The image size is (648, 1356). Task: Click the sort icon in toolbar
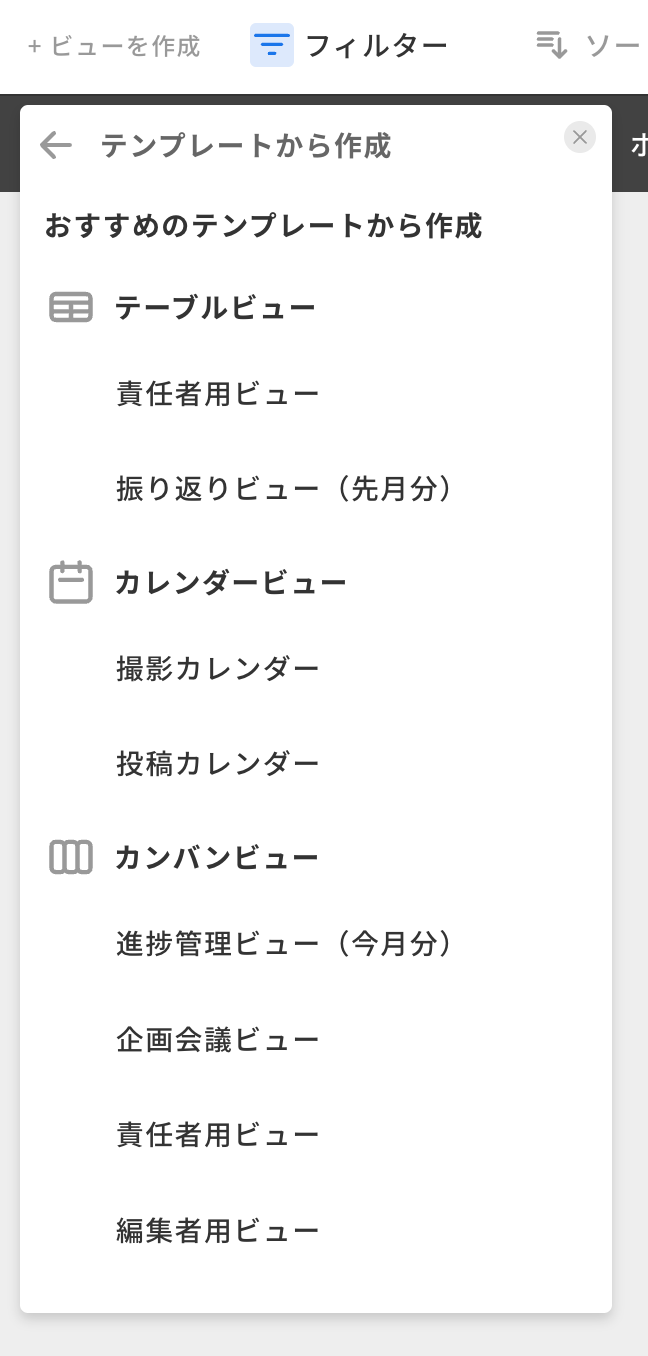coord(552,45)
